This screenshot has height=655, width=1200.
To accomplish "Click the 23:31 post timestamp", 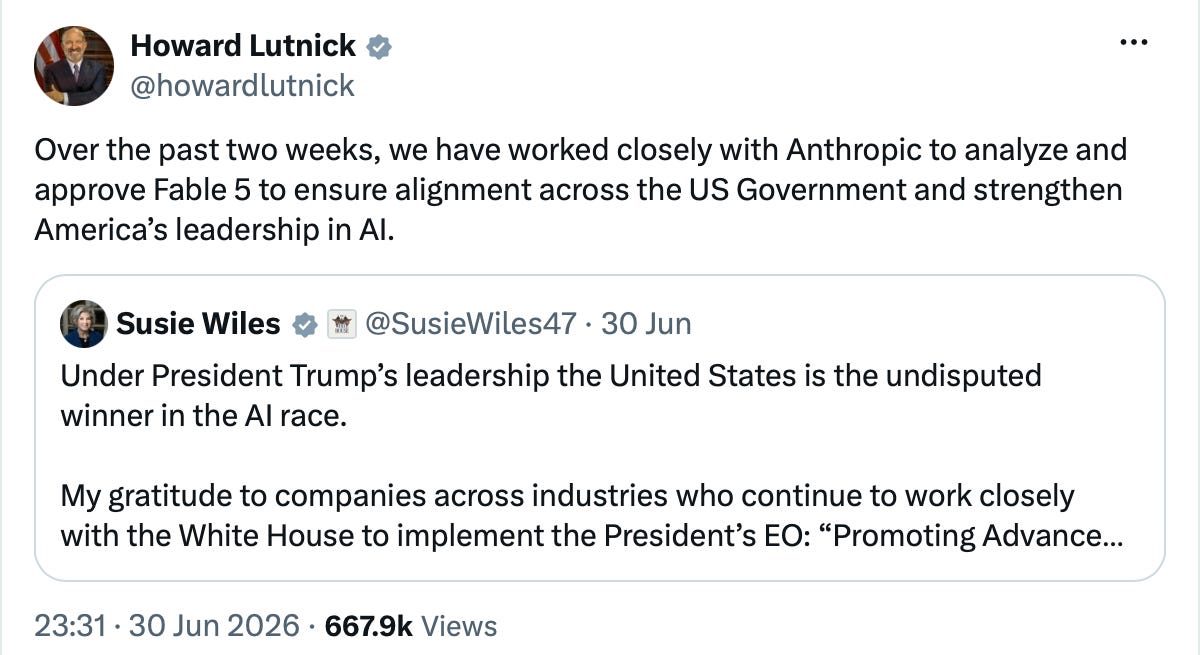I will click(69, 626).
